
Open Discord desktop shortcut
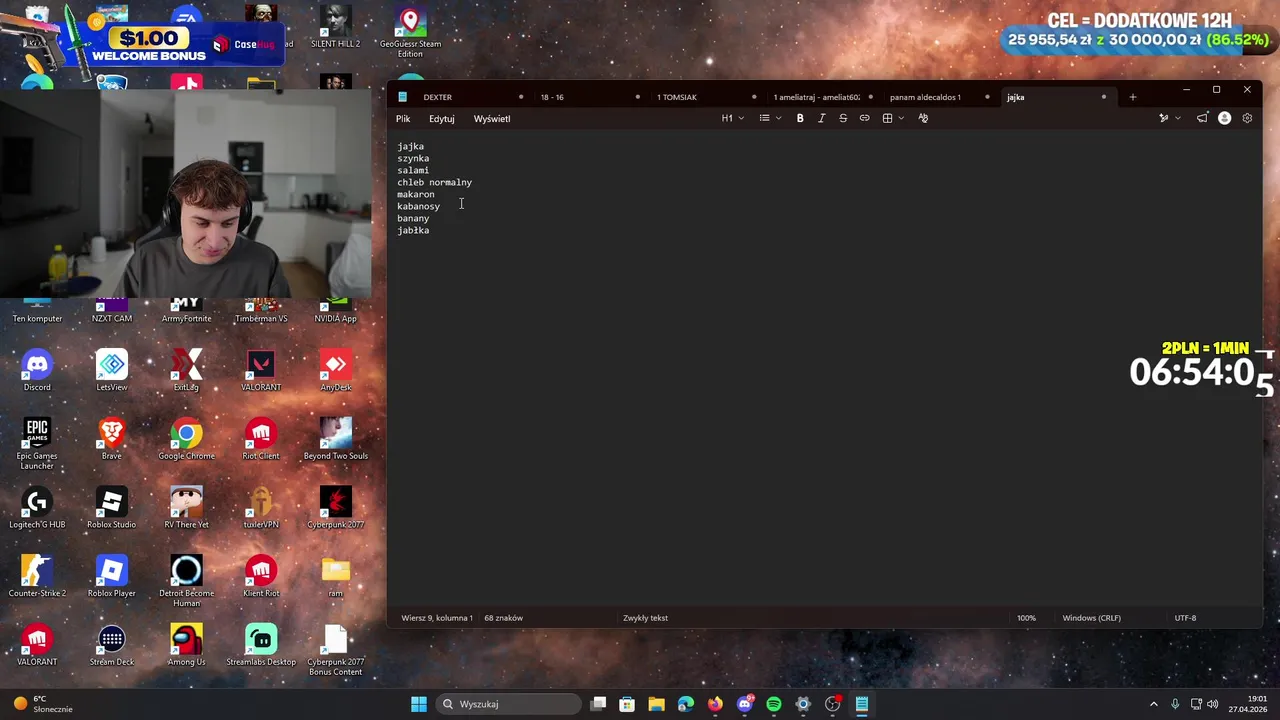coord(37,370)
